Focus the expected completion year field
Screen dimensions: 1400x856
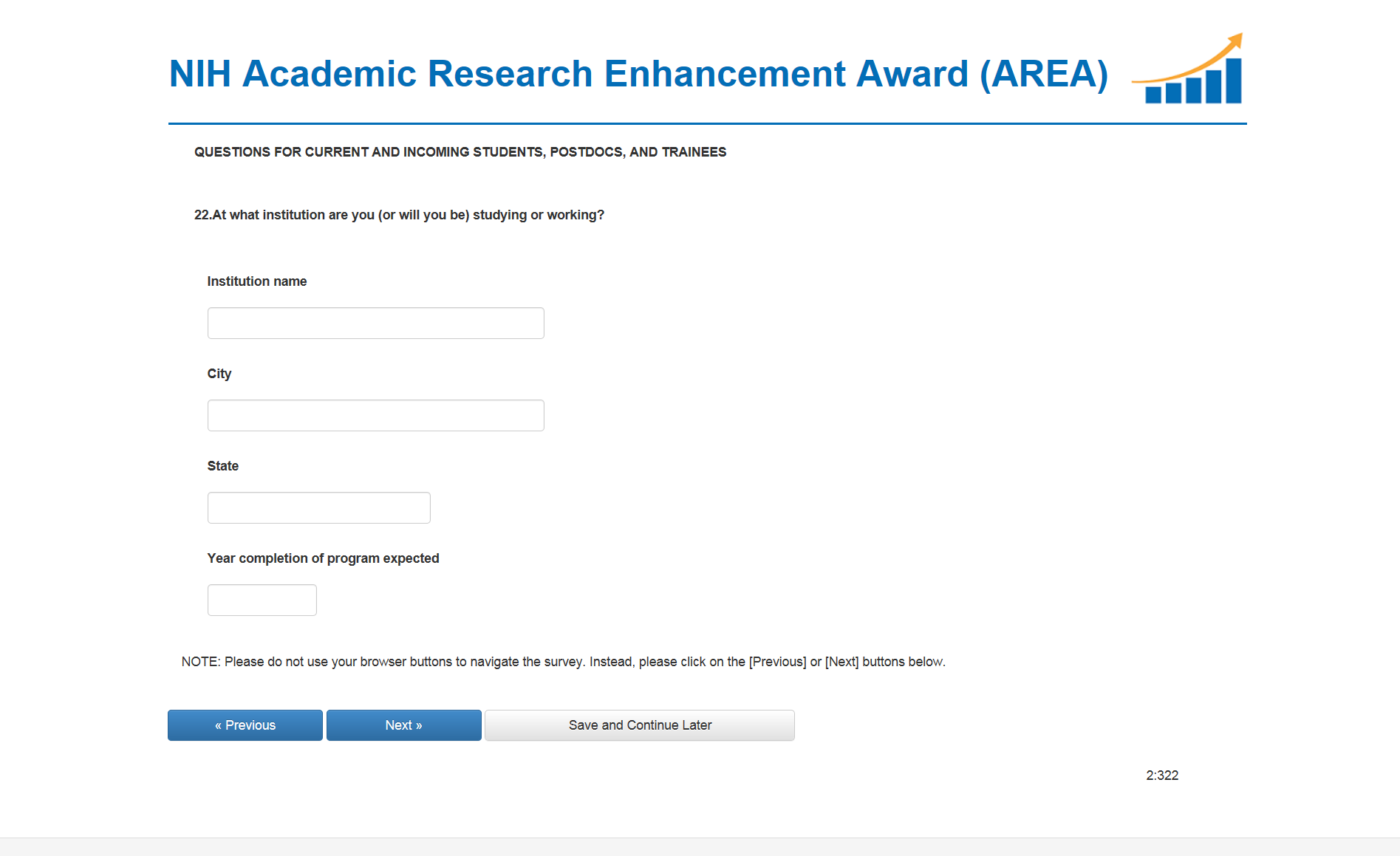pos(262,600)
